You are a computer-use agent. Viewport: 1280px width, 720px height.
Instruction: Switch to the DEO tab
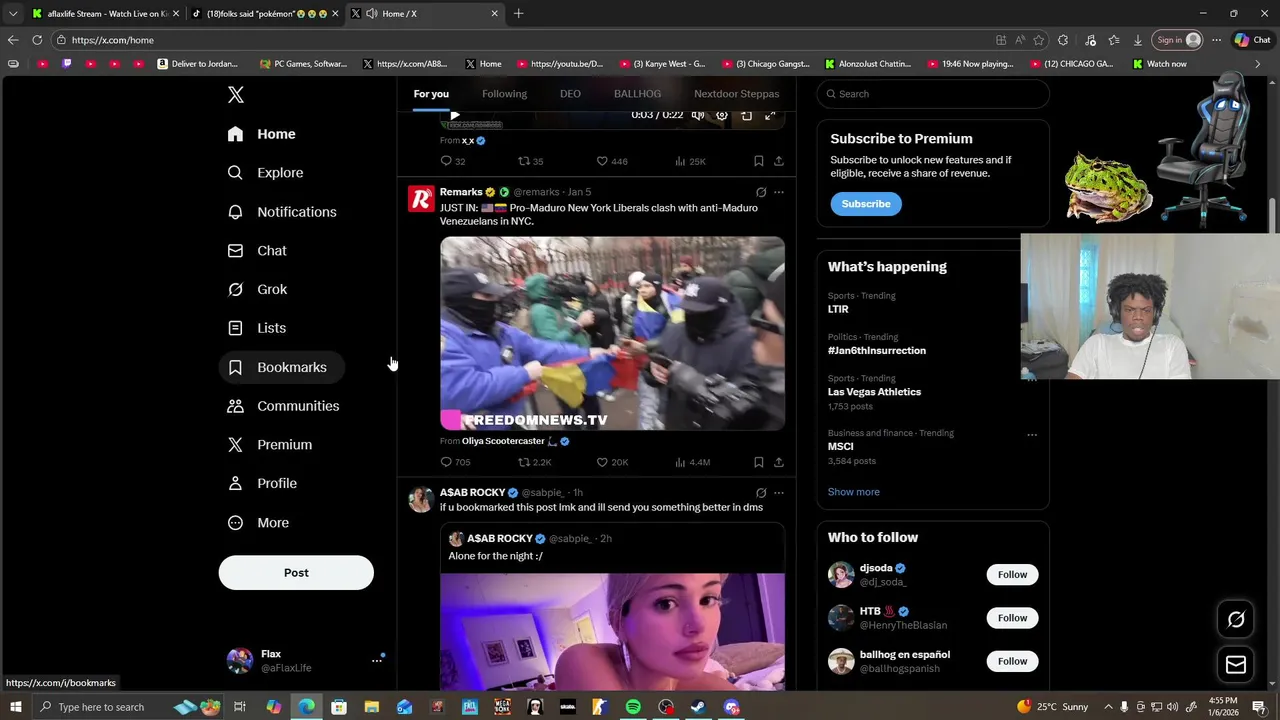tap(570, 94)
